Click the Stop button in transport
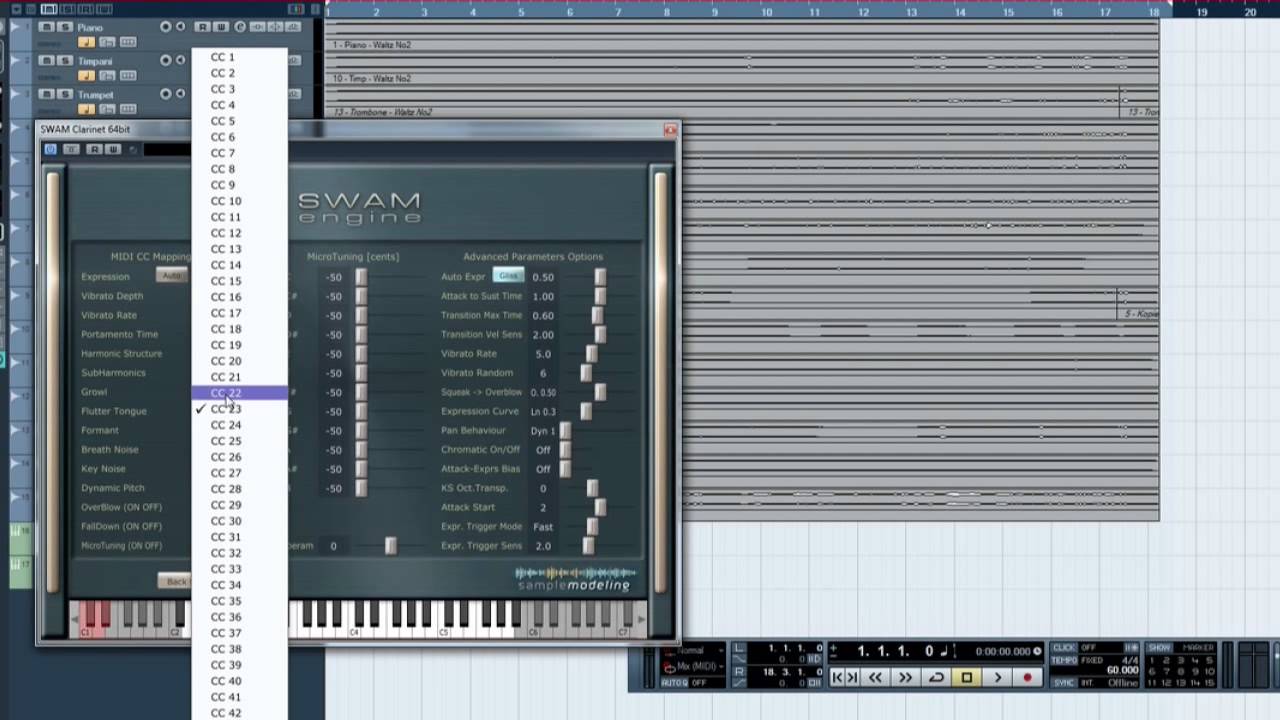Screen dimensions: 1280x720 point(966,677)
